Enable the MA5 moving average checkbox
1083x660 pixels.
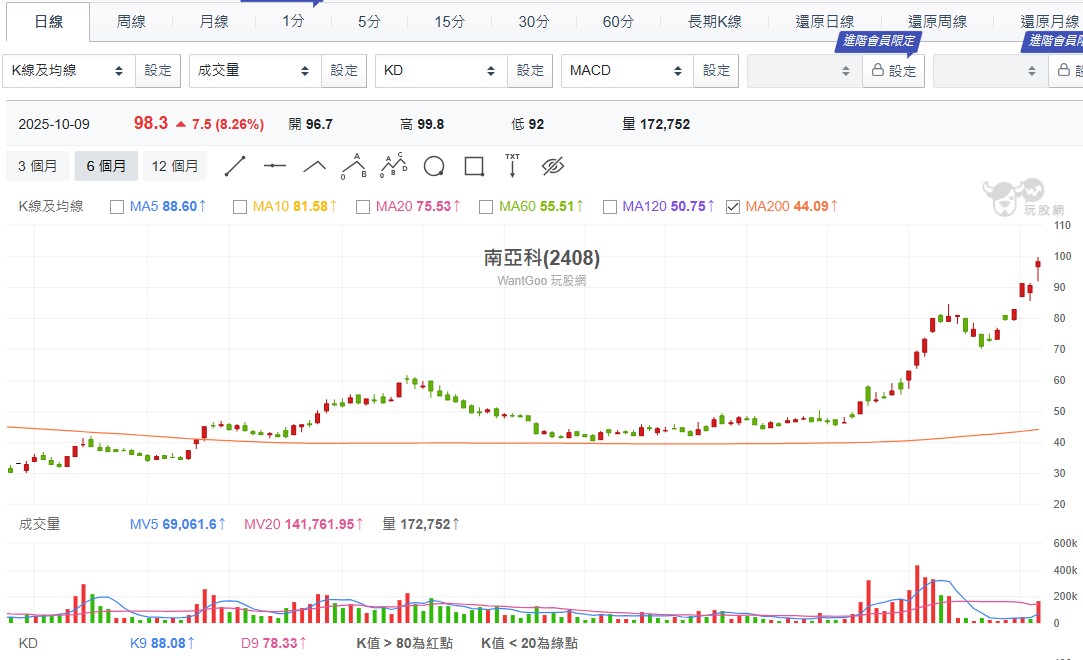click(117, 207)
